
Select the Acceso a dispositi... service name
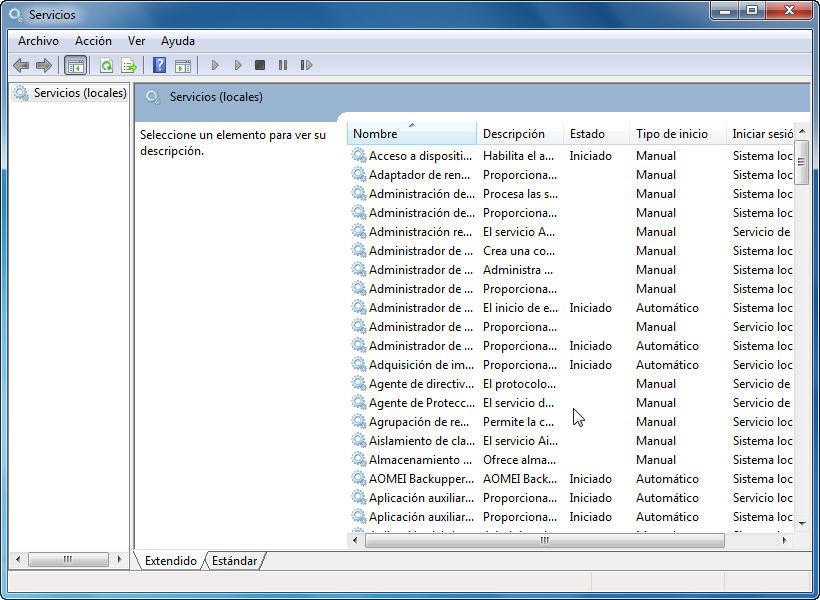420,156
